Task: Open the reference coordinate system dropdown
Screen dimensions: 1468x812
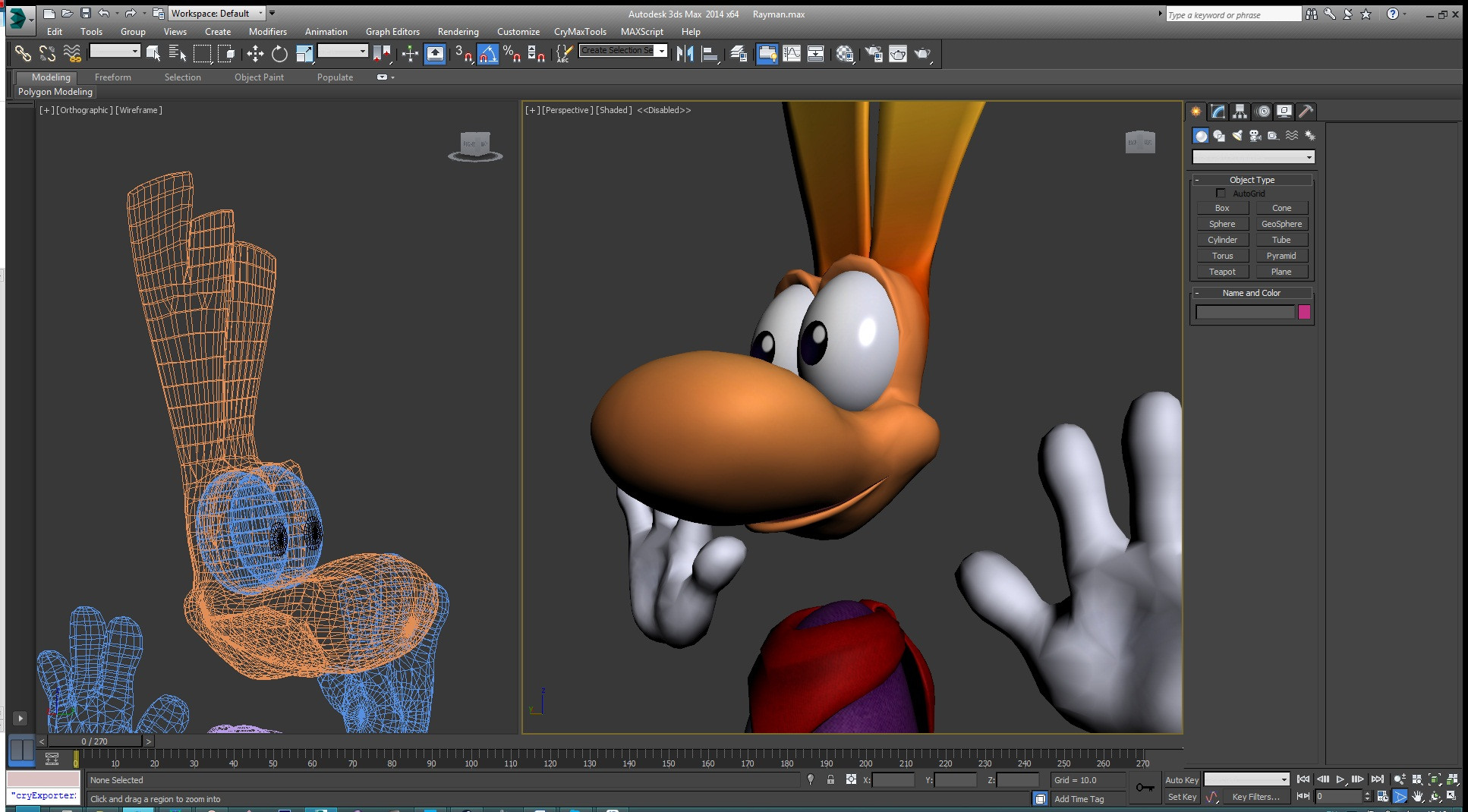Action: [x=343, y=51]
